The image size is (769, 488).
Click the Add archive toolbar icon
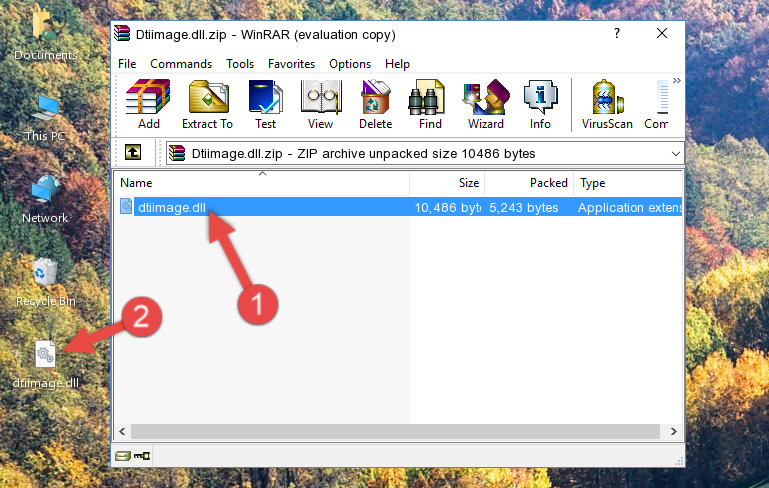click(x=148, y=97)
